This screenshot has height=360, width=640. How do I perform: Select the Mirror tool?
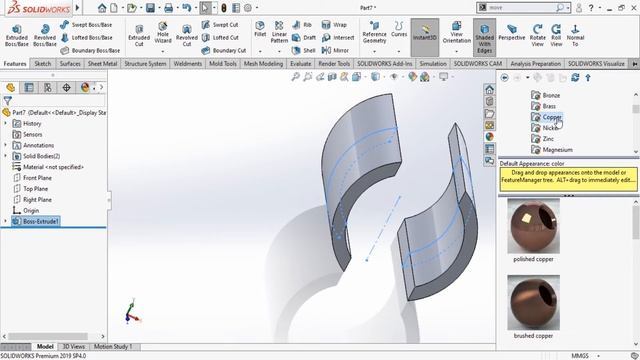point(335,51)
